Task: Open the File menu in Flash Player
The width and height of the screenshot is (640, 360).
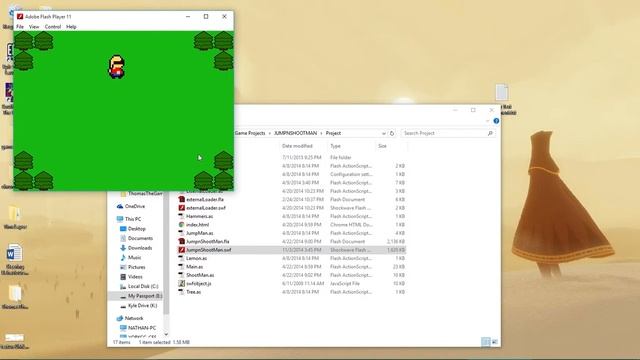Action: click(20, 27)
